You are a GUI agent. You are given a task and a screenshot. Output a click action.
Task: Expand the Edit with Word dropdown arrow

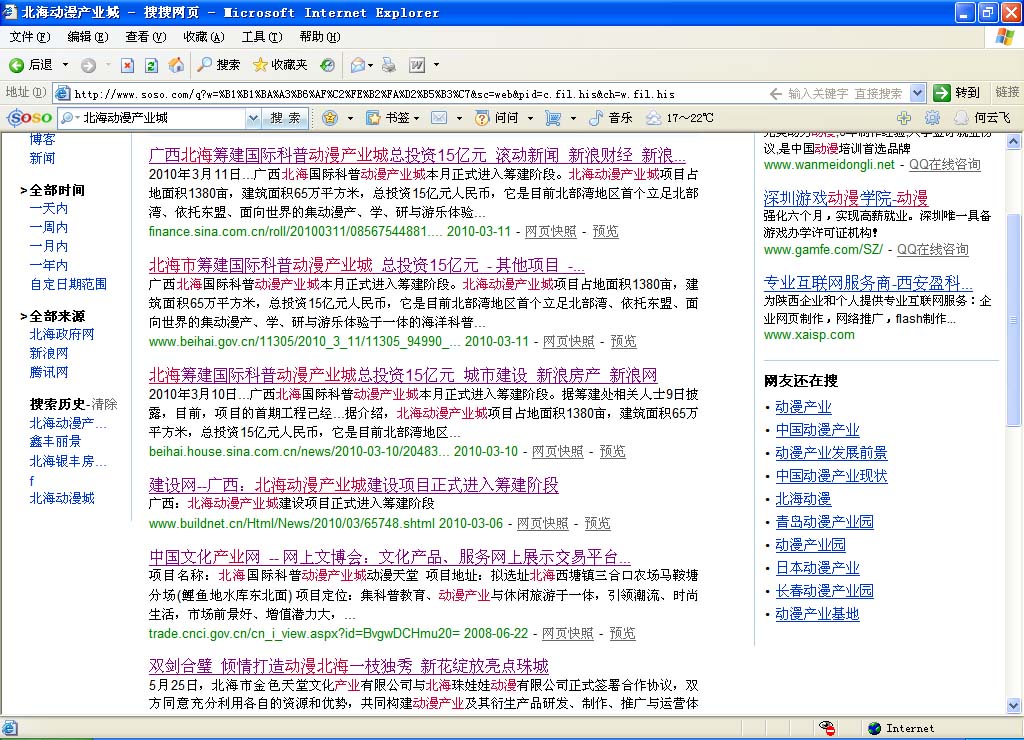point(436,65)
